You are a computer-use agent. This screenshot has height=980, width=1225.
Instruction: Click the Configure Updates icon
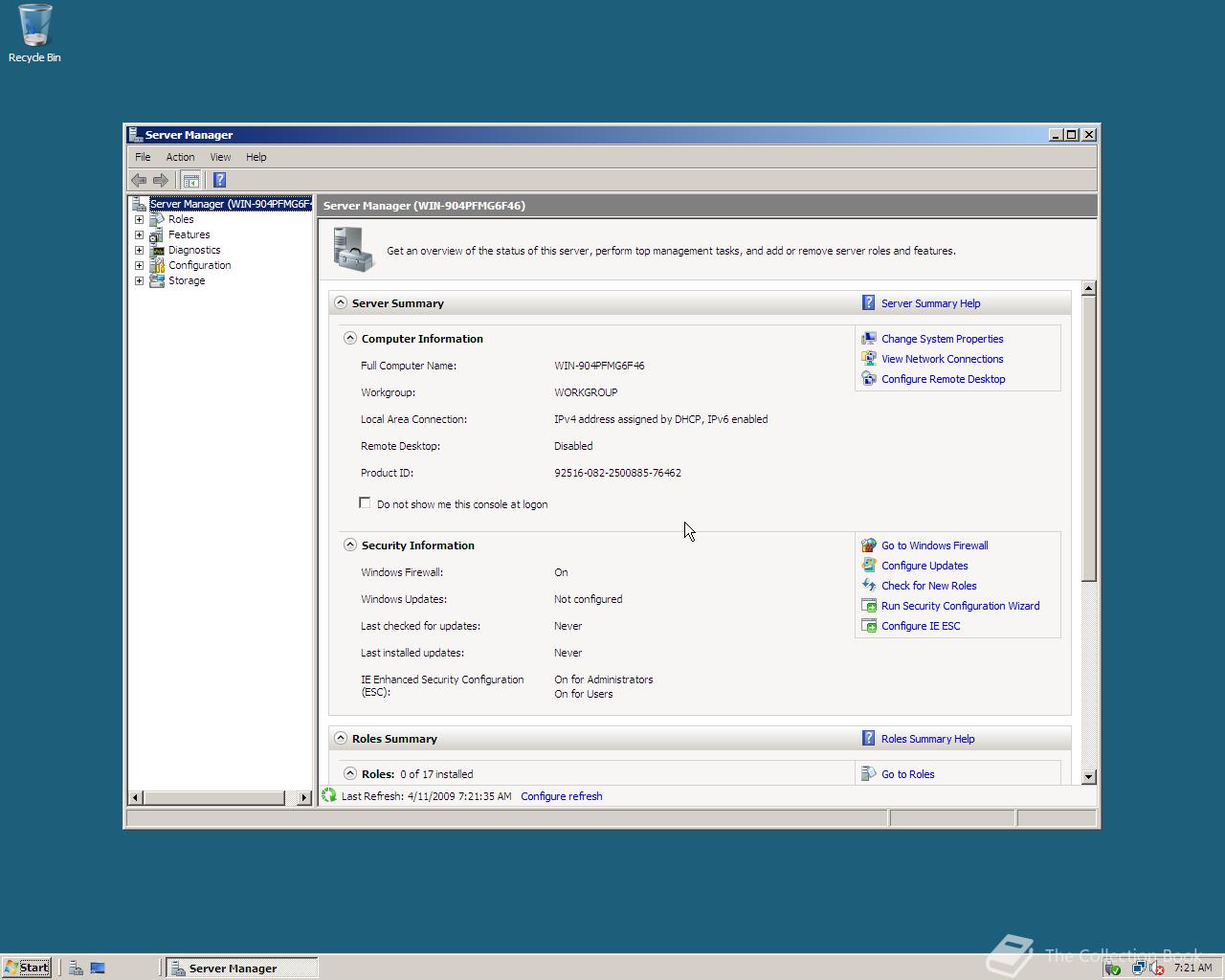point(869,566)
